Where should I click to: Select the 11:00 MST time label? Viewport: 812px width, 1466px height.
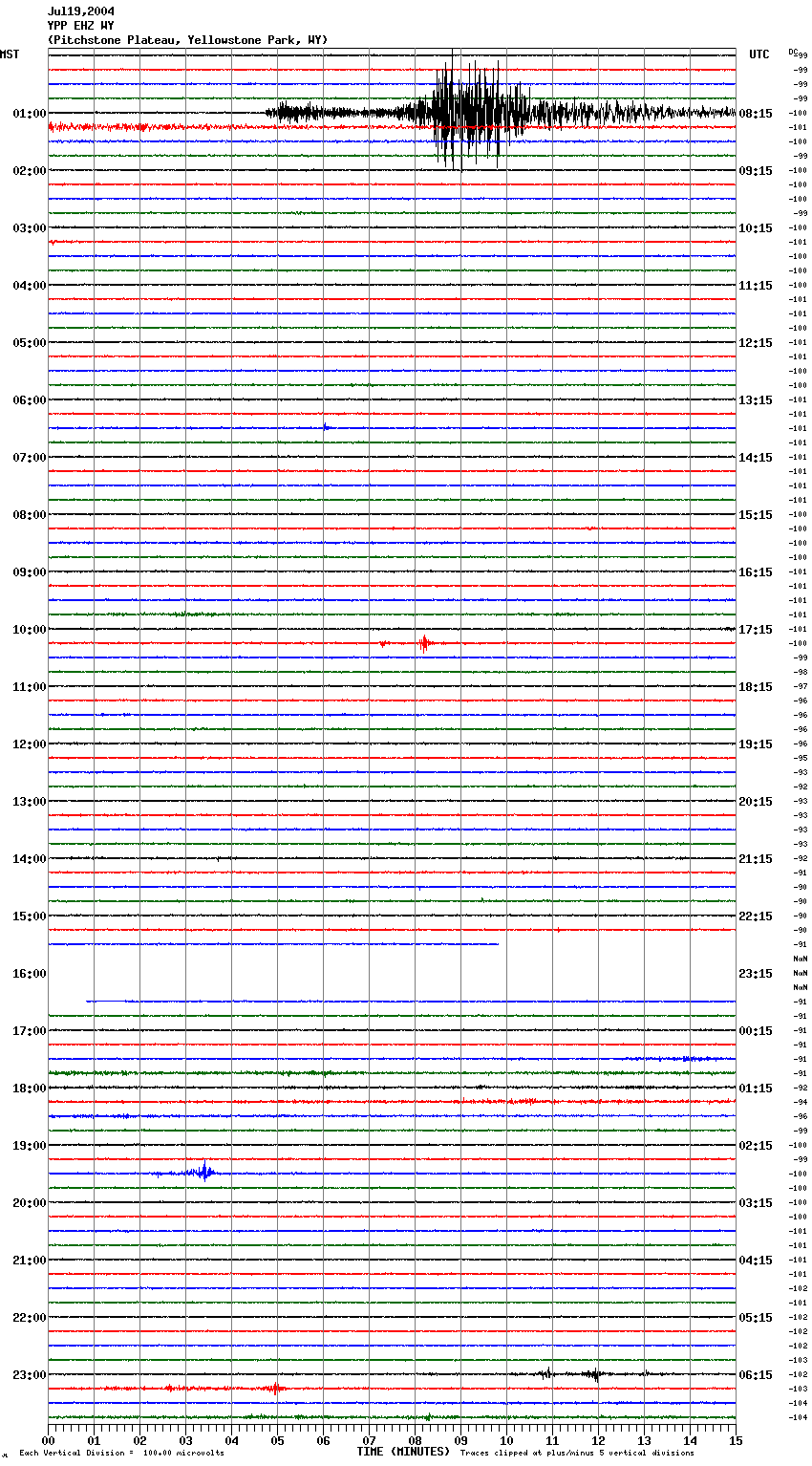30,687
